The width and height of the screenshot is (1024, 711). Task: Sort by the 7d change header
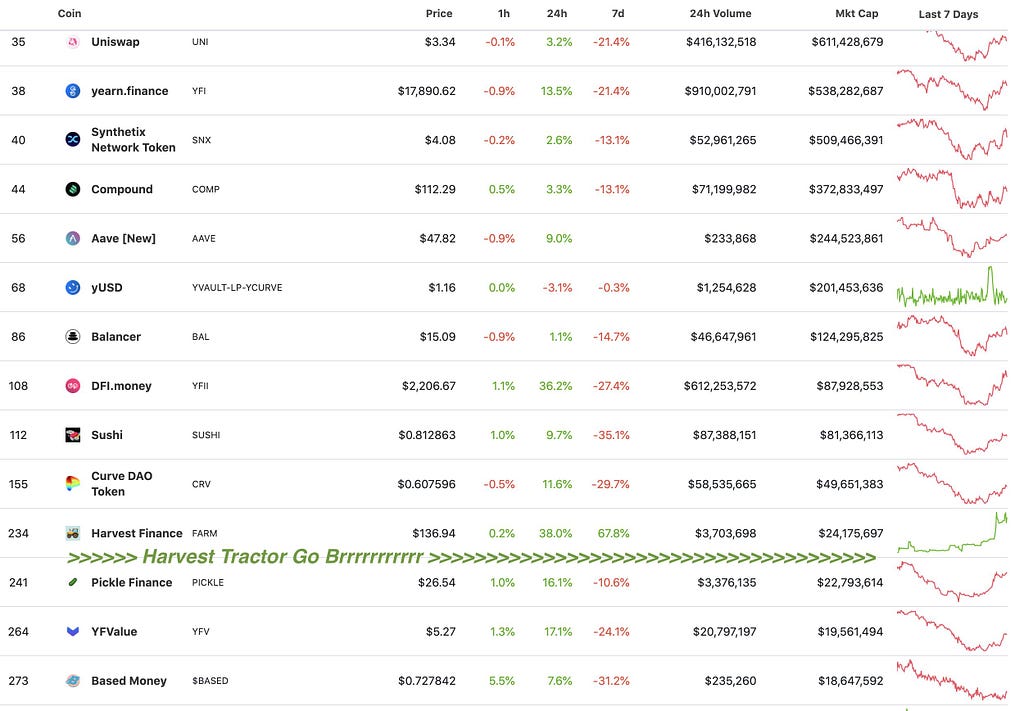coord(618,14)
